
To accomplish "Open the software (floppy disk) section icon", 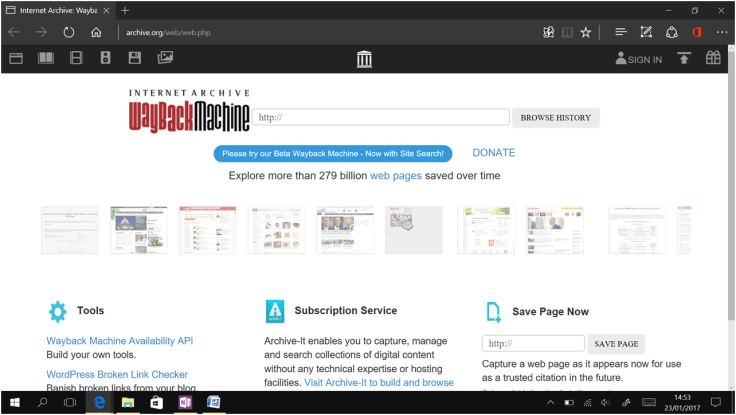I will [x=135, y=59].
